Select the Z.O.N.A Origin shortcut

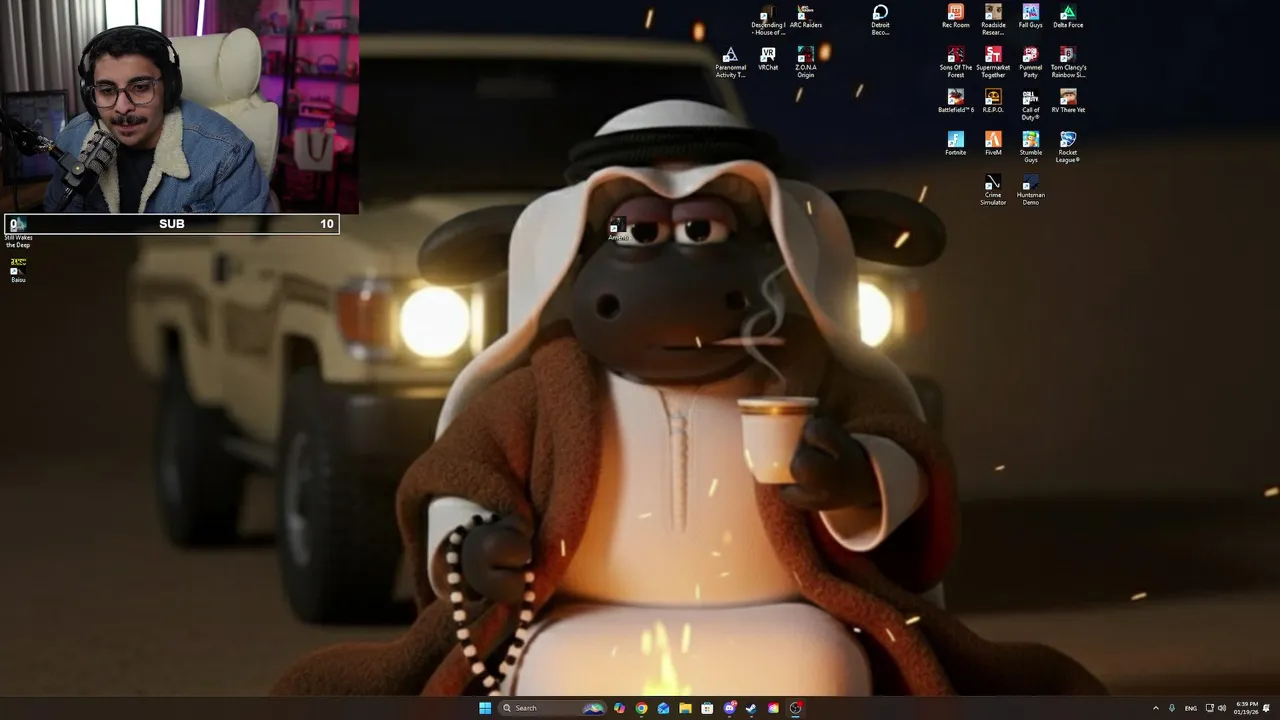[x=805, y=63]
